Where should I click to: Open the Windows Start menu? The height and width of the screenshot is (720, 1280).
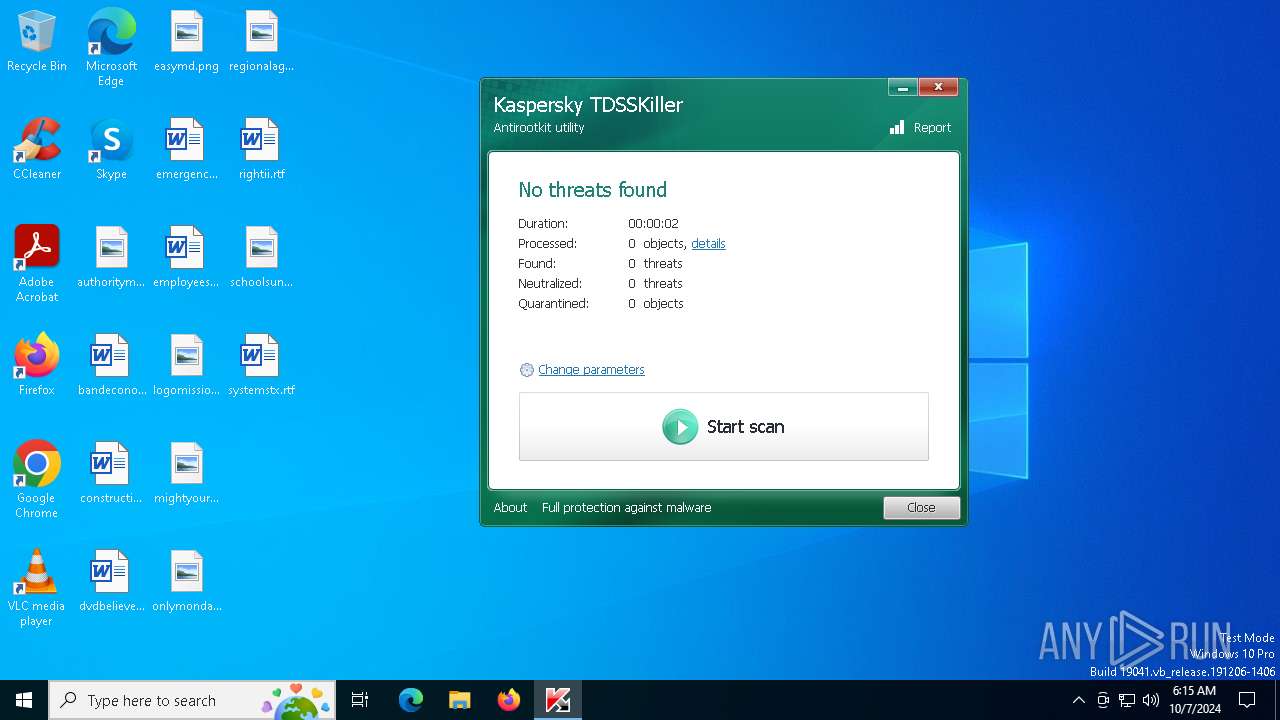click(x=24, y=700)
